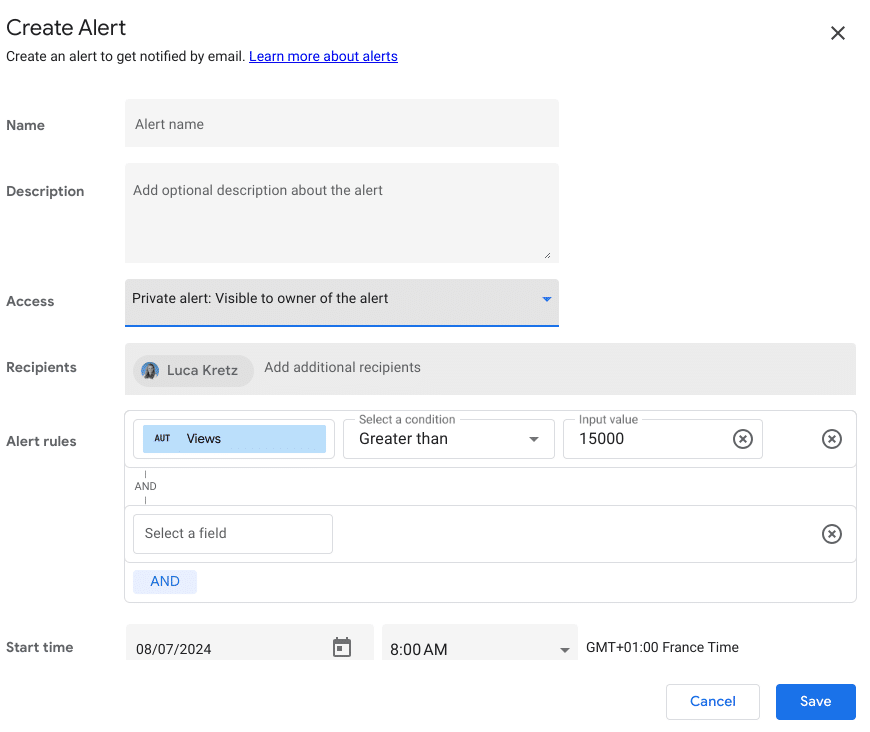Cancel creating the alert
Screen dimensions: 870x732
tap(712, 701)
